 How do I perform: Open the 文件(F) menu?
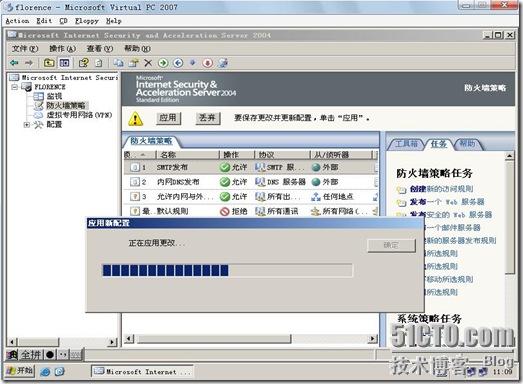pos(25,49)
